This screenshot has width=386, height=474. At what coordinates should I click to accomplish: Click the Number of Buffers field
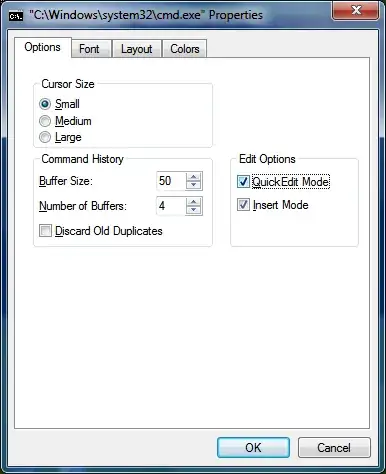171,206
